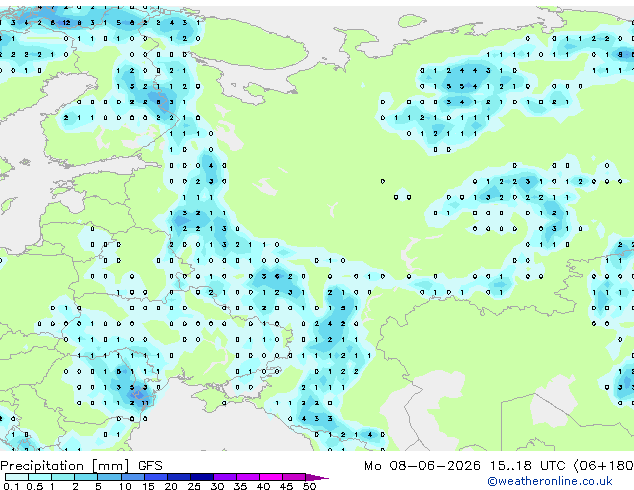The height and width of the screenshot is (490, 634).
Task: Click the 'Precipitation [mm] GFS' title text
Action: 81,465
